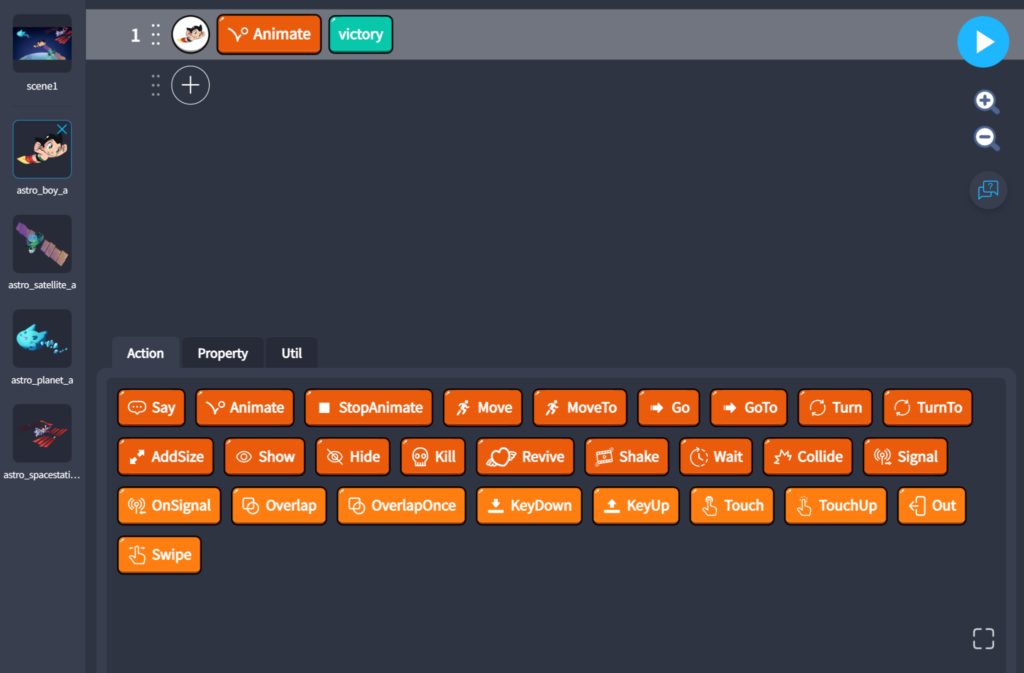Viewport: 1024px width, 673px height.
Task: Open the help chat bubble icon
Action: (x=987, y=189)
